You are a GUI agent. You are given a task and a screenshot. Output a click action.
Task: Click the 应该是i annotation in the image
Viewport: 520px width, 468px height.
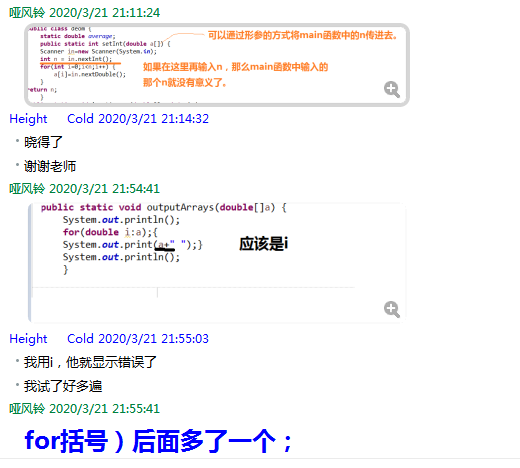pos(264,244)
